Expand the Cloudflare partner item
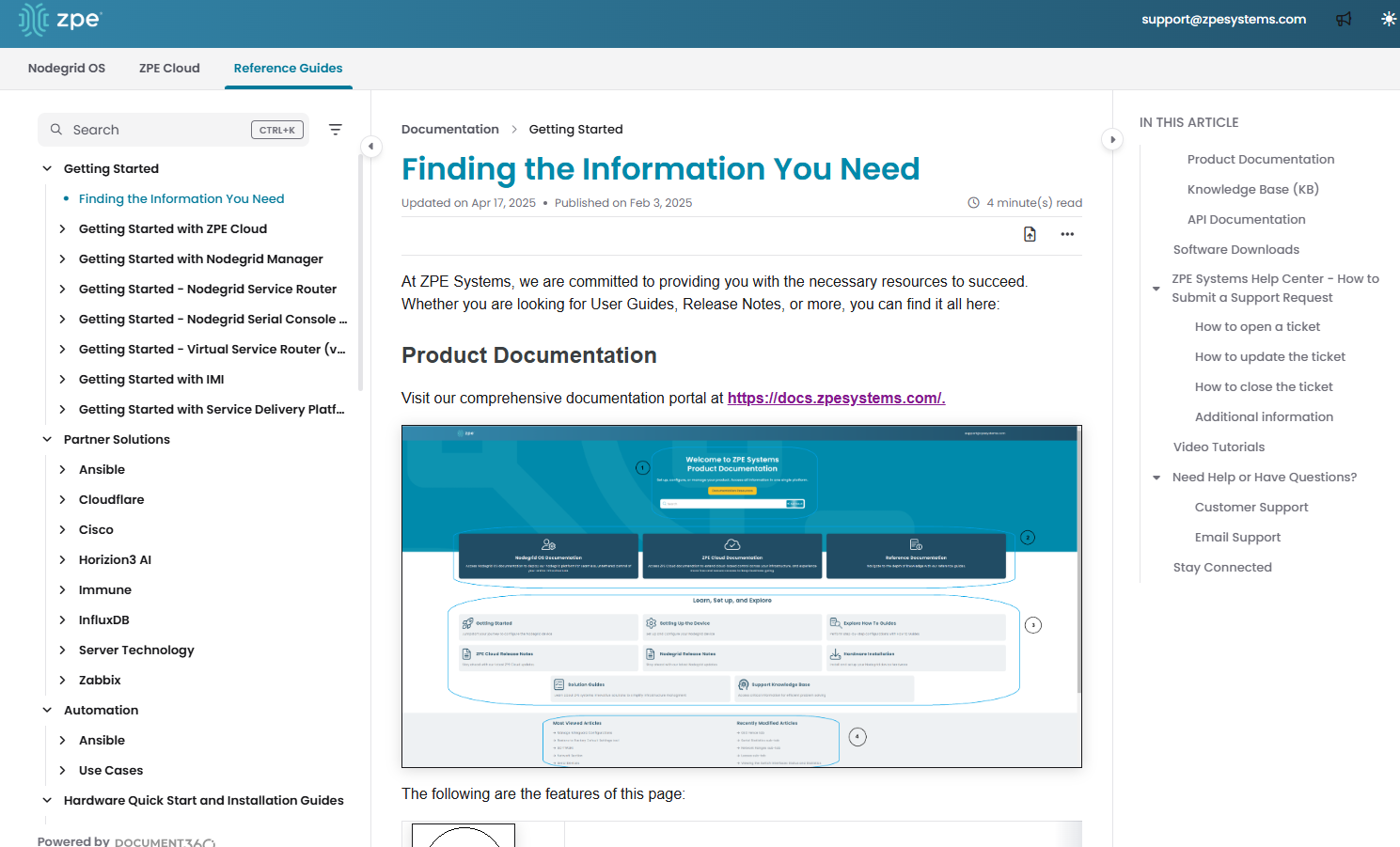The image size is (1400, 847). 62,500
